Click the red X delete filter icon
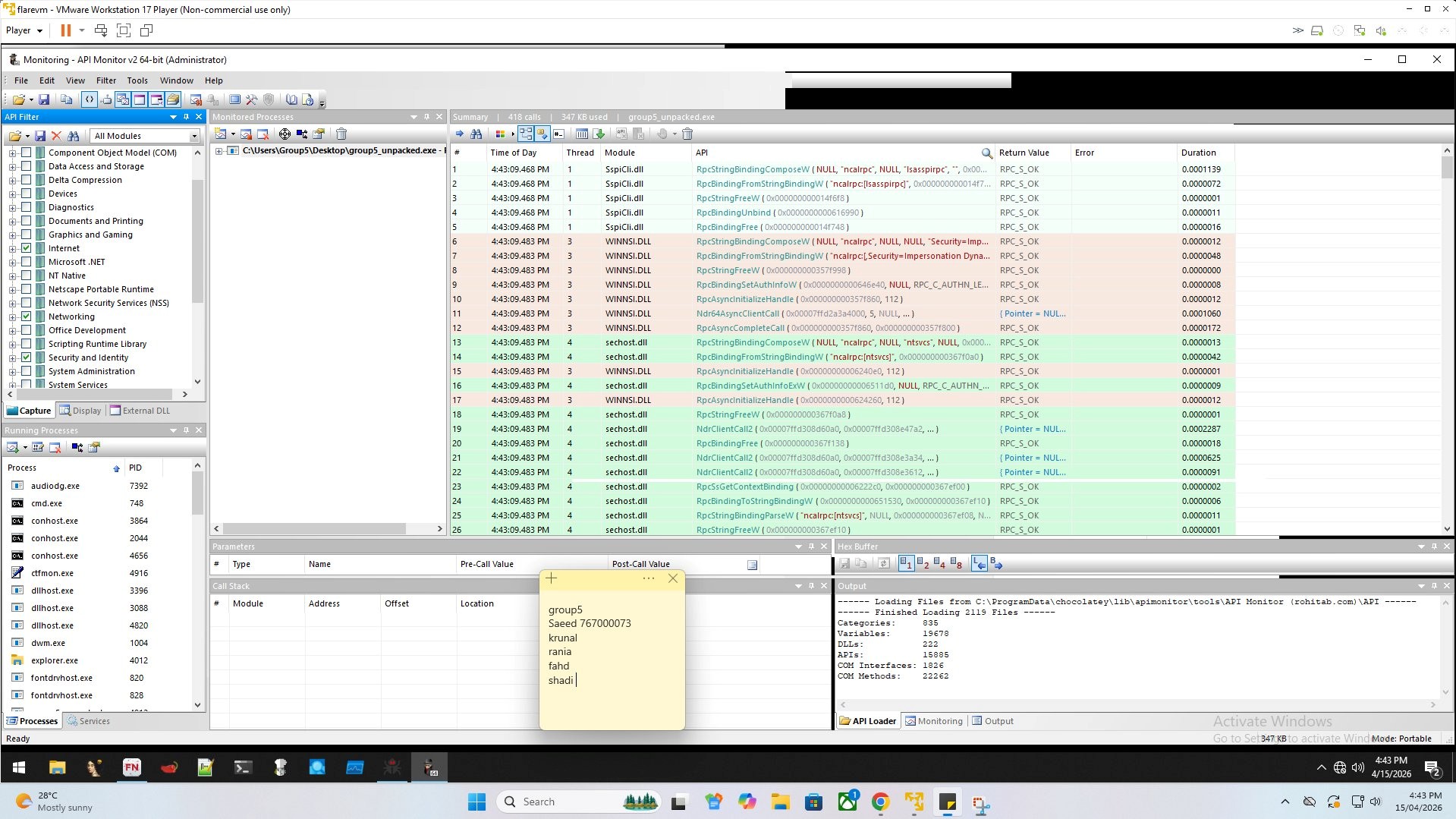This screenshot has height=819, width=1456. (x=56, y=136)
